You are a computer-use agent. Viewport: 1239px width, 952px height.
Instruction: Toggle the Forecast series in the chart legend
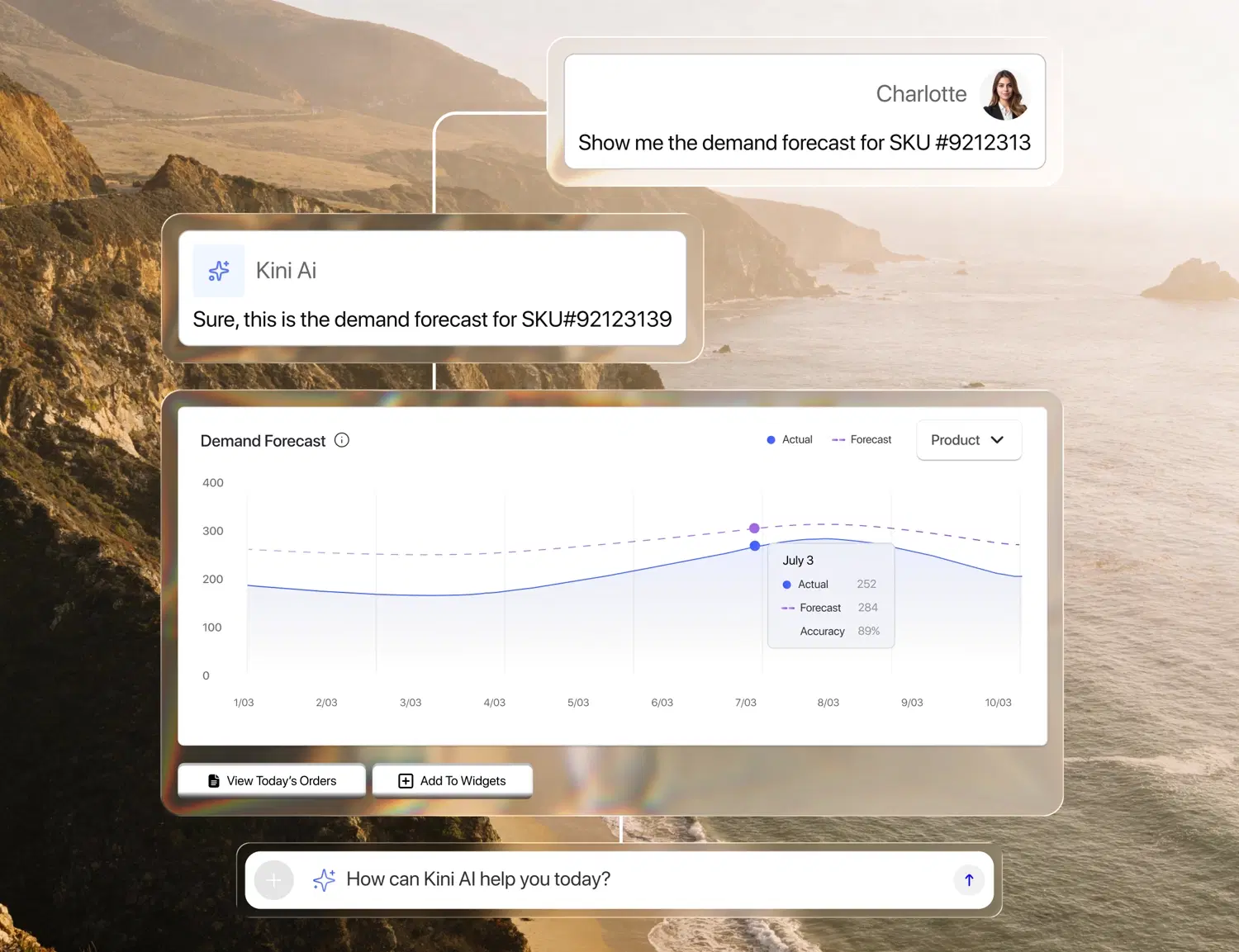tap(862, 440)
